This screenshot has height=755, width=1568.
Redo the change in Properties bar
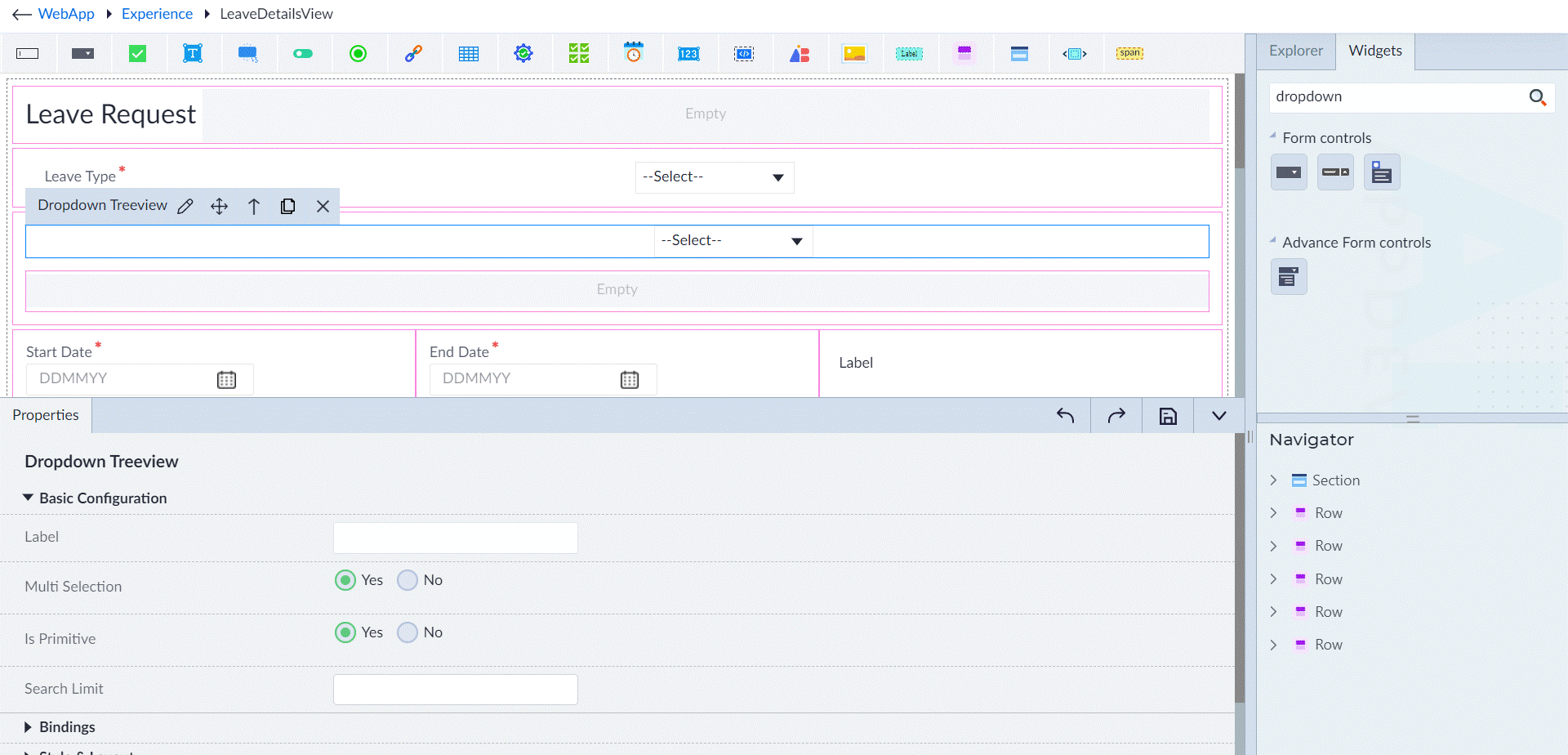[1116, 415]
